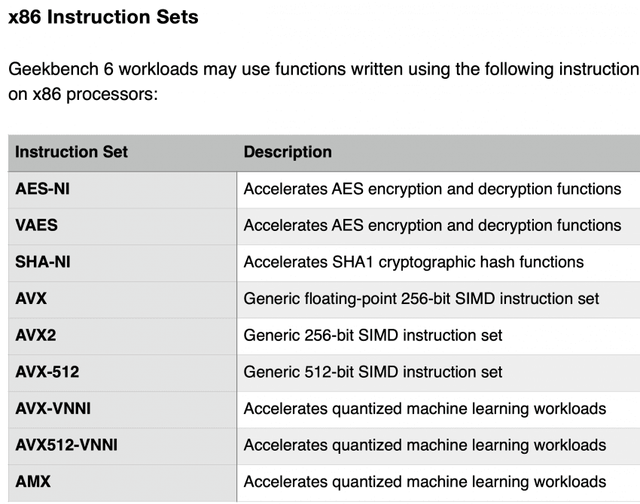This screenshot has width=640, height=504.
Task: Select the "Instruction Set" column header
Action: tap(72, 153)
